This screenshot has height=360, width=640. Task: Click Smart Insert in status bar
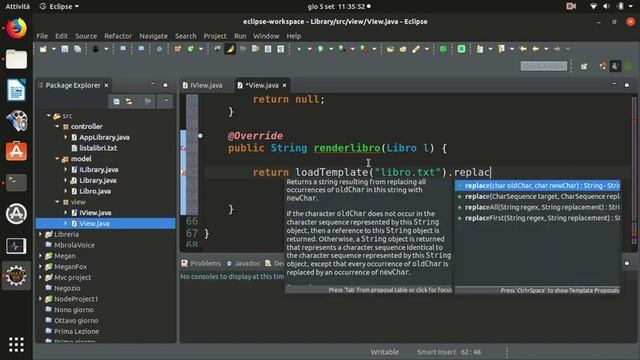pos(436,352)
